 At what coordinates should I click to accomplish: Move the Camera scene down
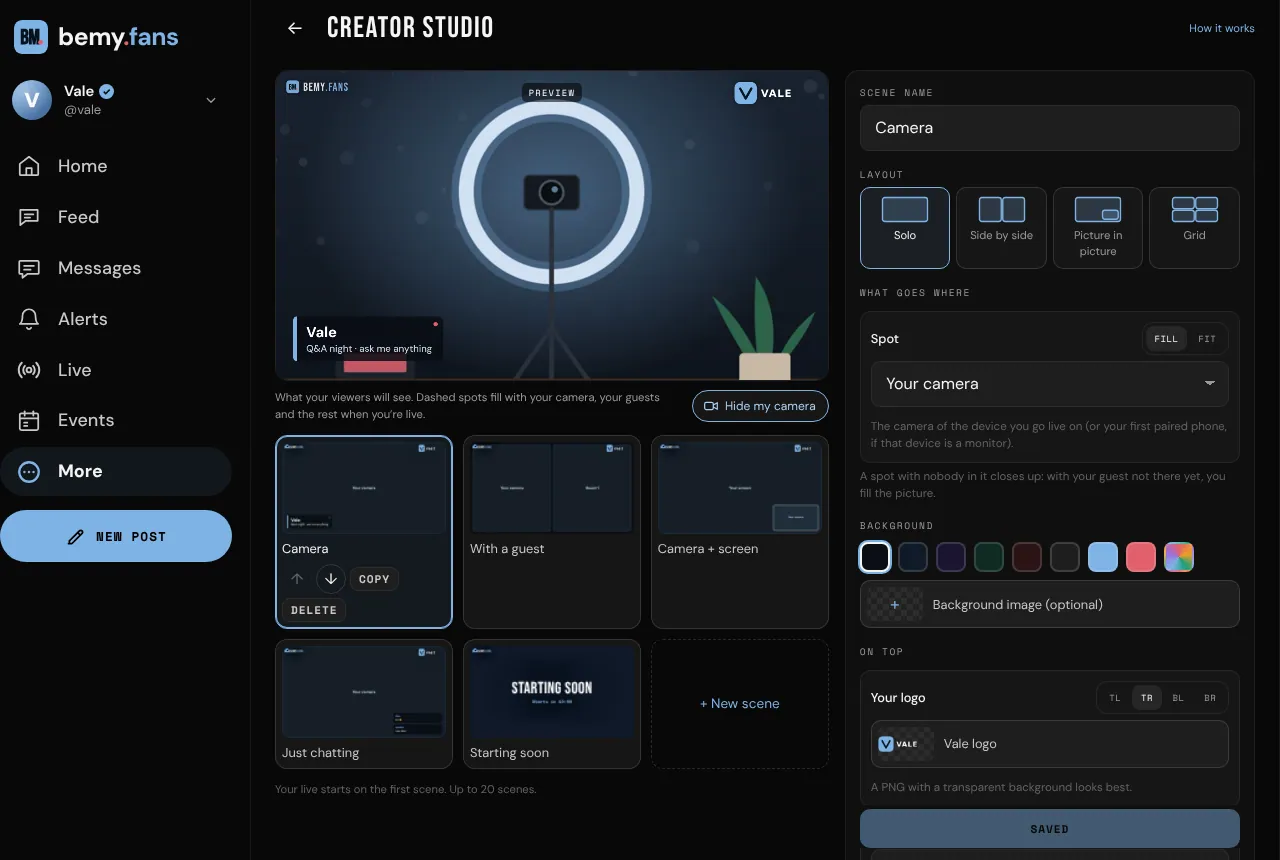[331, 579]
